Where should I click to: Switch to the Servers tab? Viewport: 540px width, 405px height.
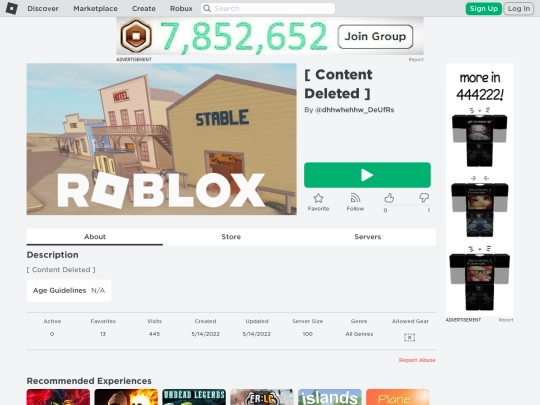coord(367,237)
